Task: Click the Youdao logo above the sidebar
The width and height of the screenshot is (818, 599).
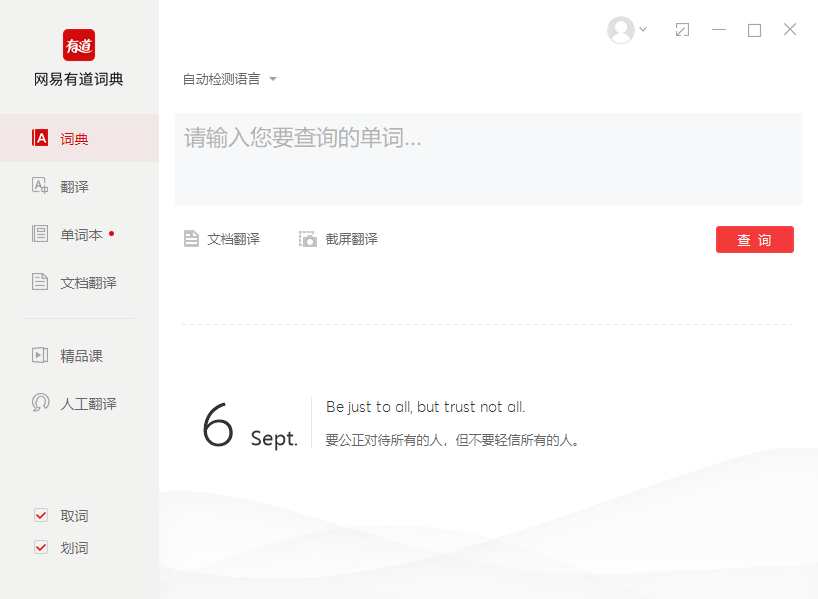Action: (x=78, y=44)
